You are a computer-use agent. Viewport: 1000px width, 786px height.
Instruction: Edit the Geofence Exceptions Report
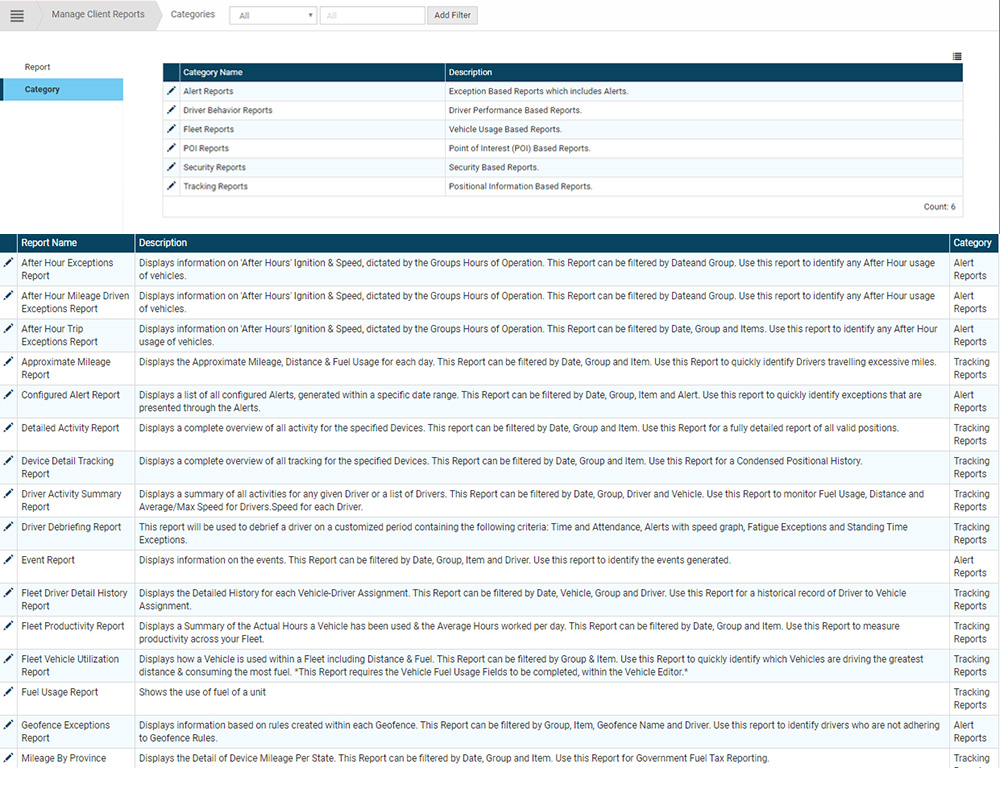click(x=6, y=725)
